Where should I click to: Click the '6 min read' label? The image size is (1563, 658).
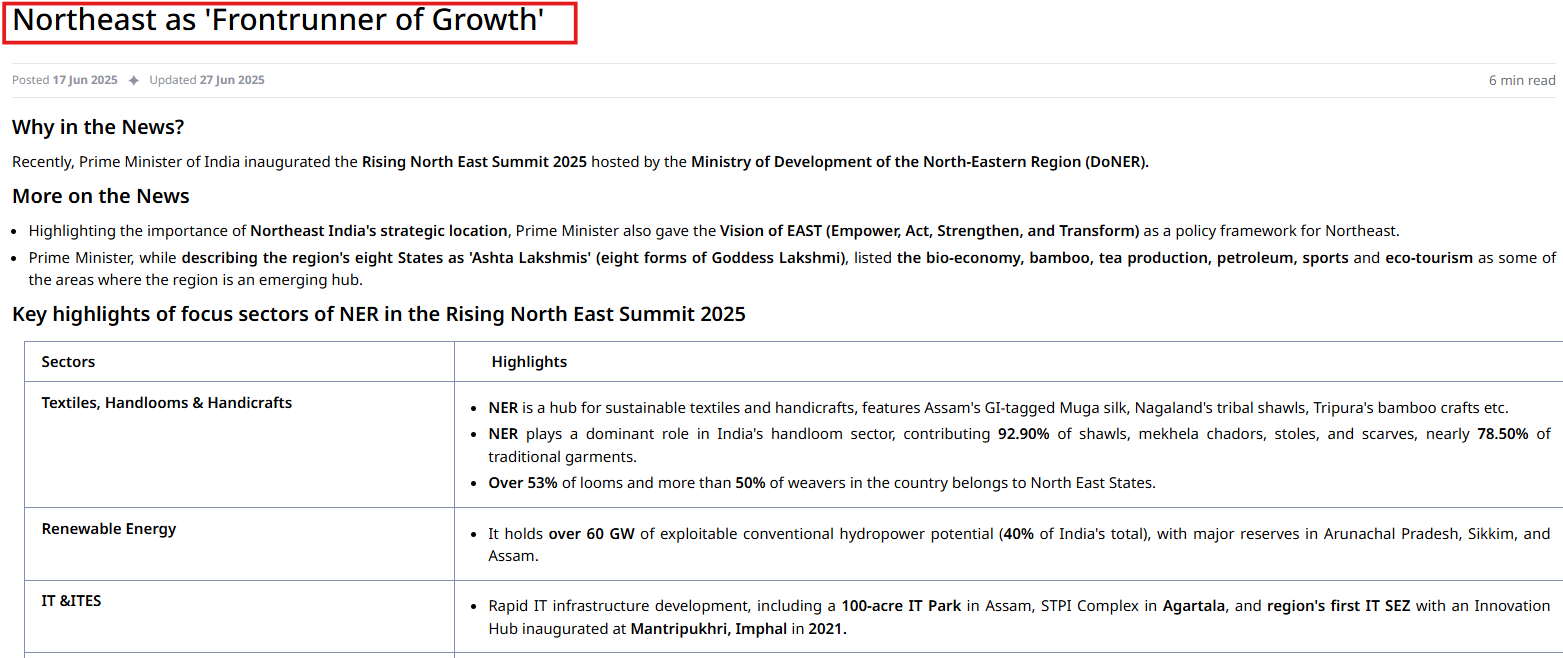[x=1521, y=80]
